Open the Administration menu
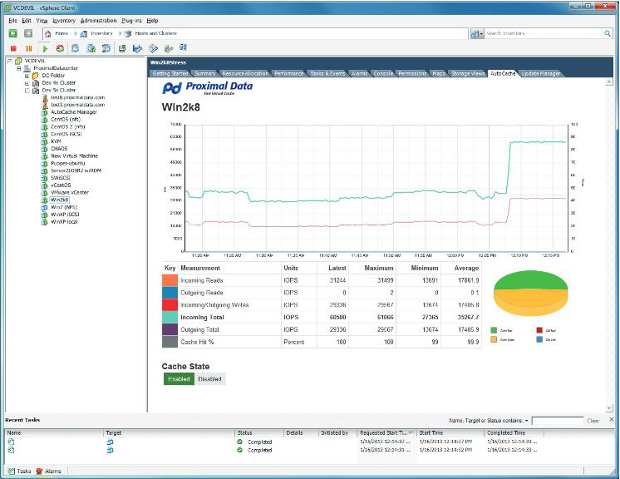 click(97, 20)
